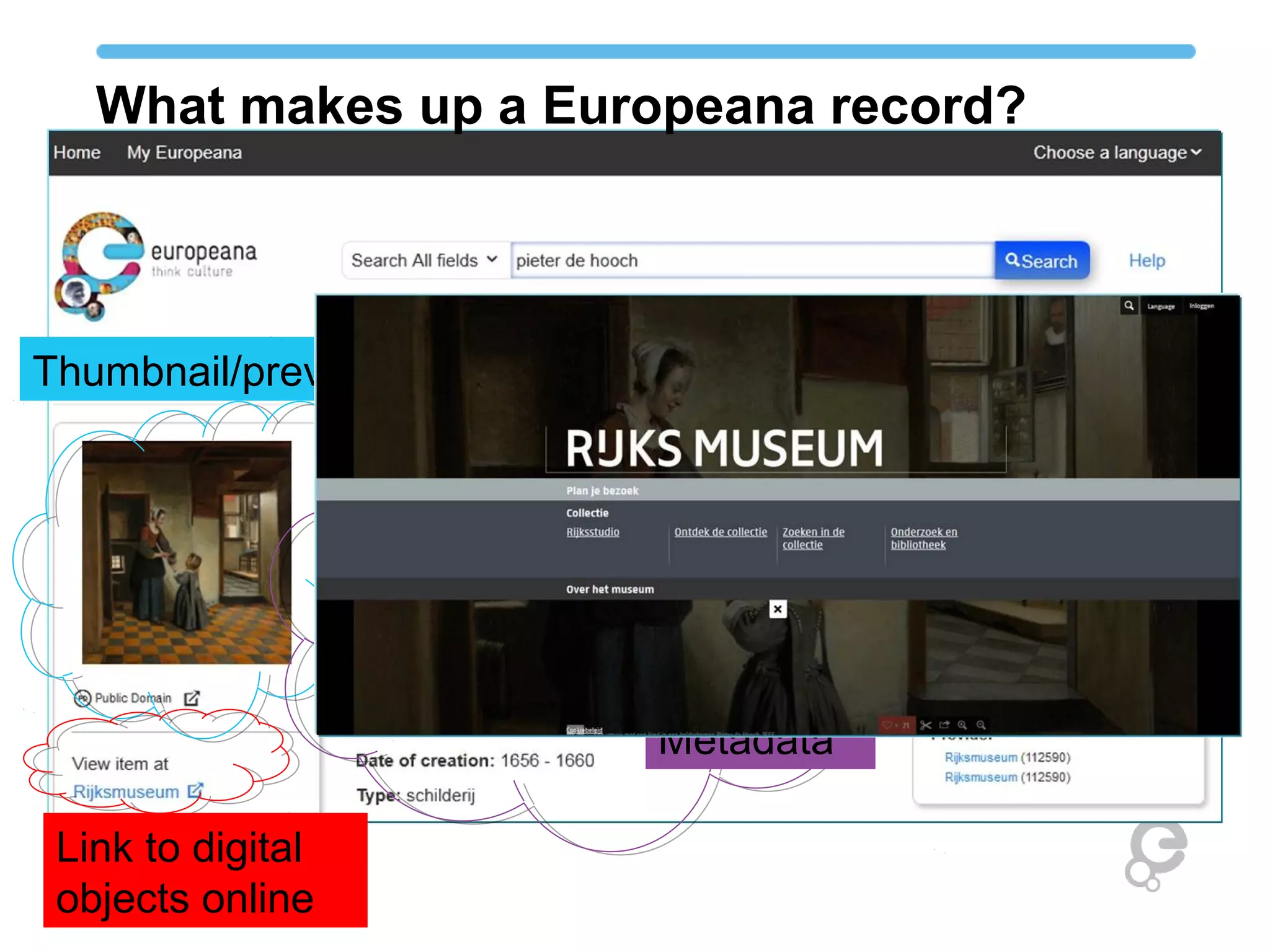Open the Search All fields dropdown

pos(425,260)
